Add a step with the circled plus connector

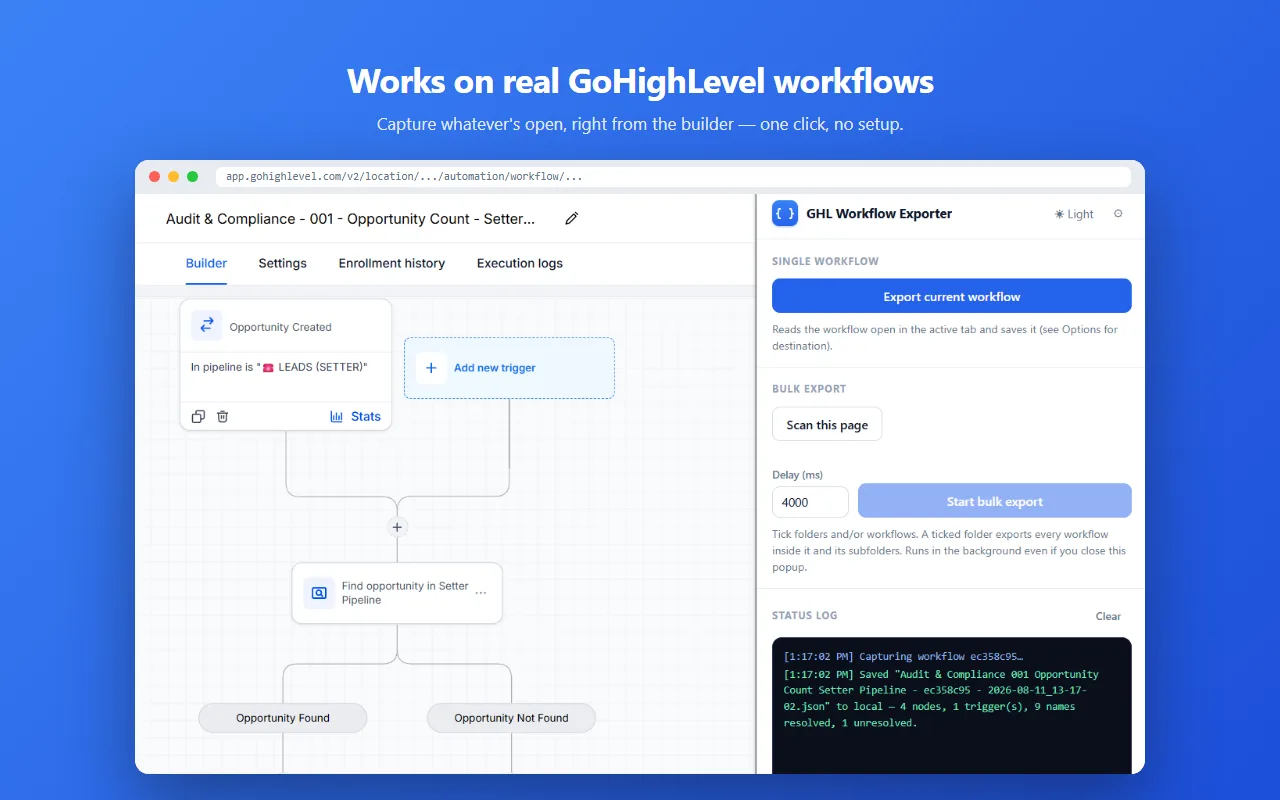click(397, 527)
